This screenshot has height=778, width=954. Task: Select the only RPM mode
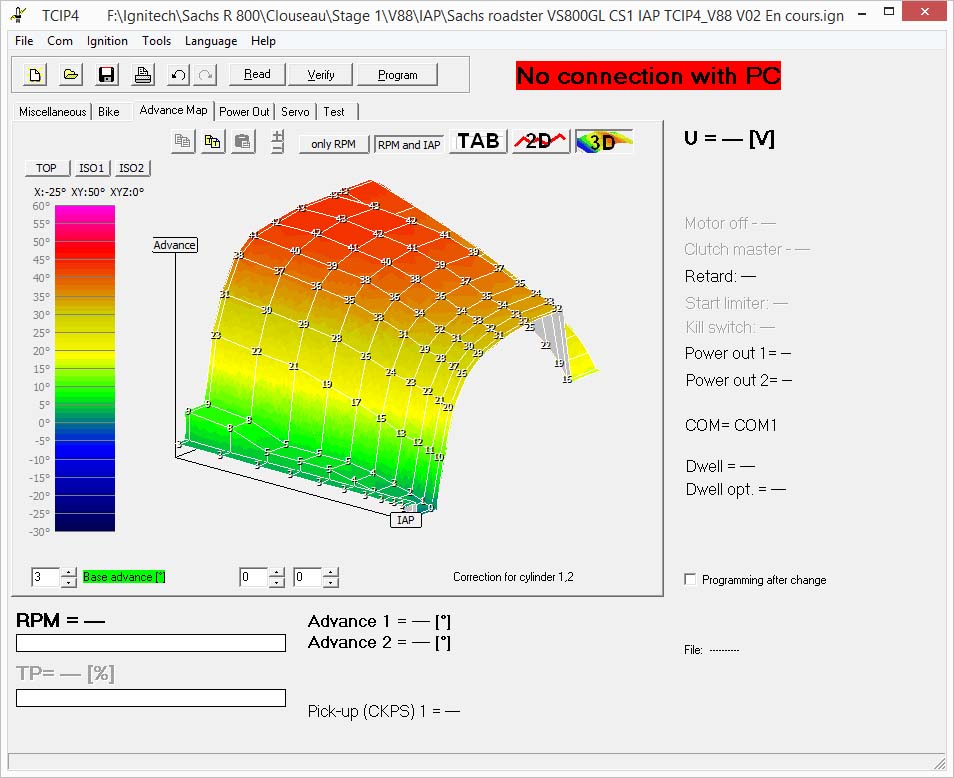coord(333,144)
